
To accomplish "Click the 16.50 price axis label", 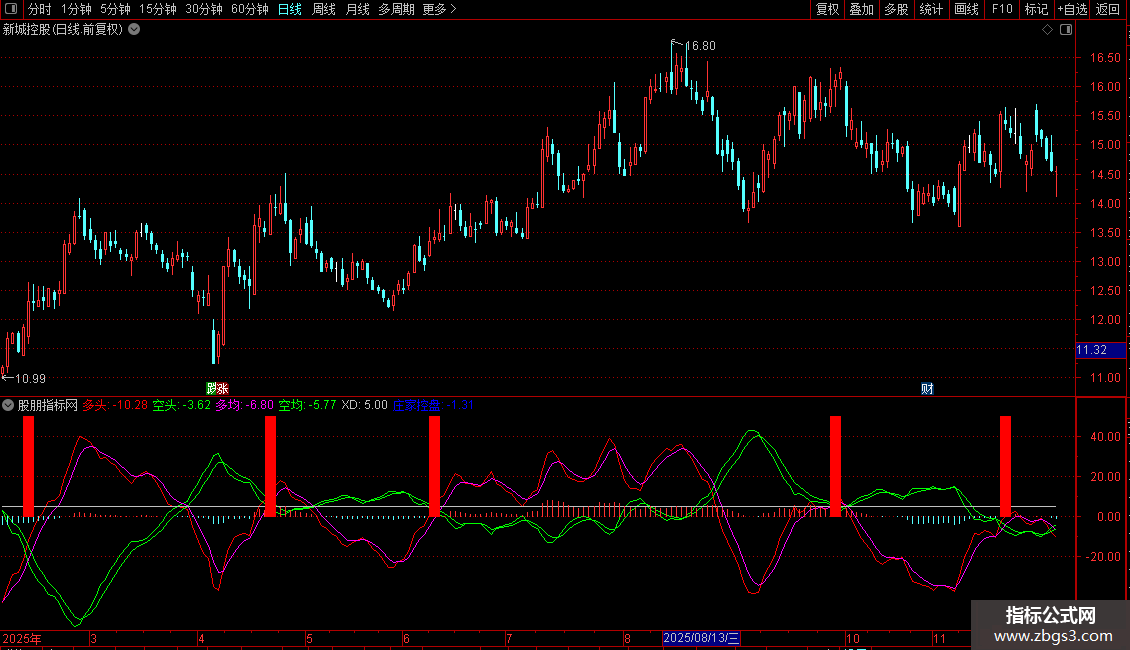I will (x=1105, y=58).
